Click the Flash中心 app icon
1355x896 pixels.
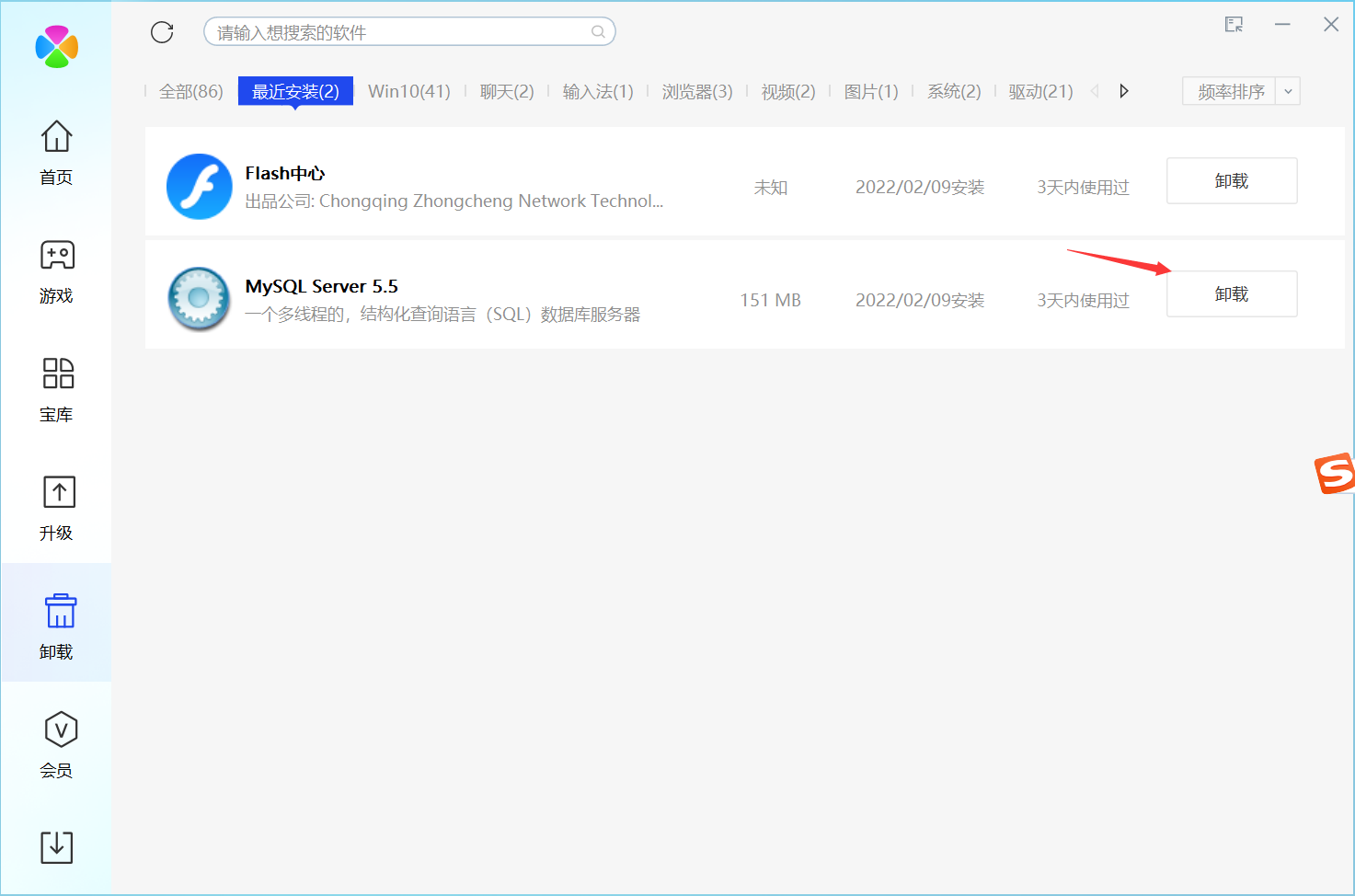[x=200, y=187]
